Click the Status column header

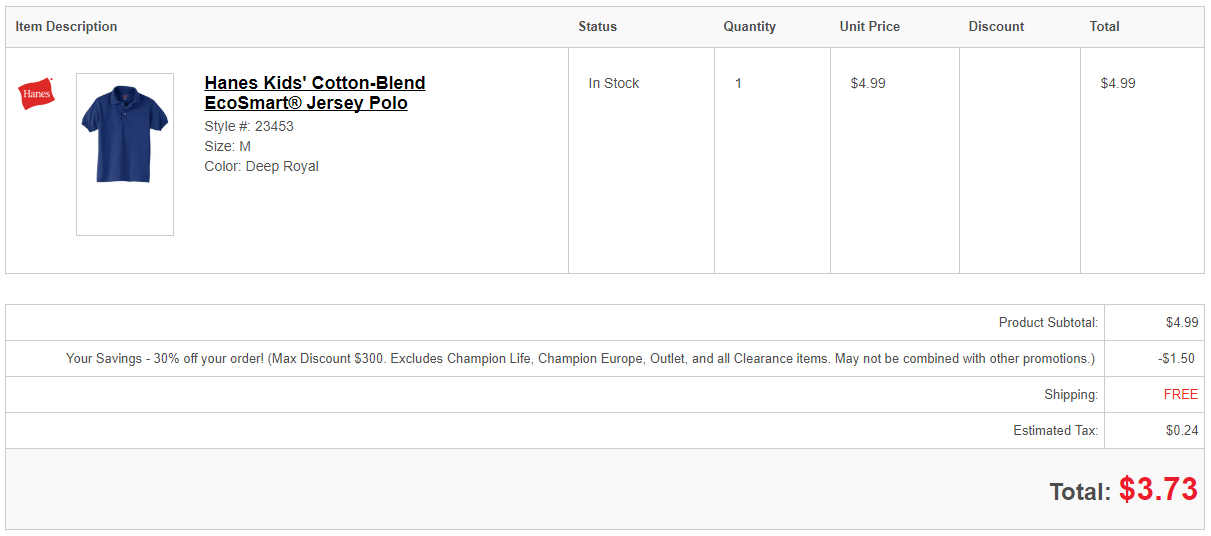click(x=597, y=27)
